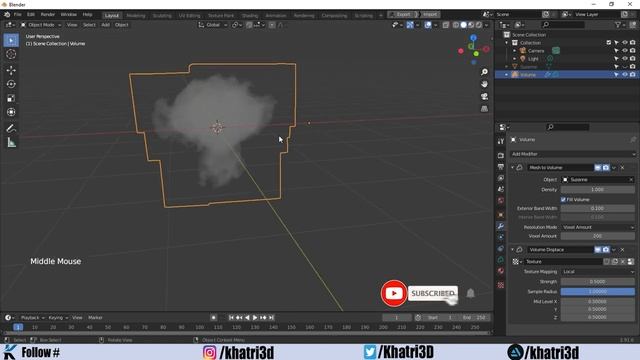Toggle Mesh to Volume viewport display
Image resolution: width=640 pixels, height=360 pixels.
point(598,168)
